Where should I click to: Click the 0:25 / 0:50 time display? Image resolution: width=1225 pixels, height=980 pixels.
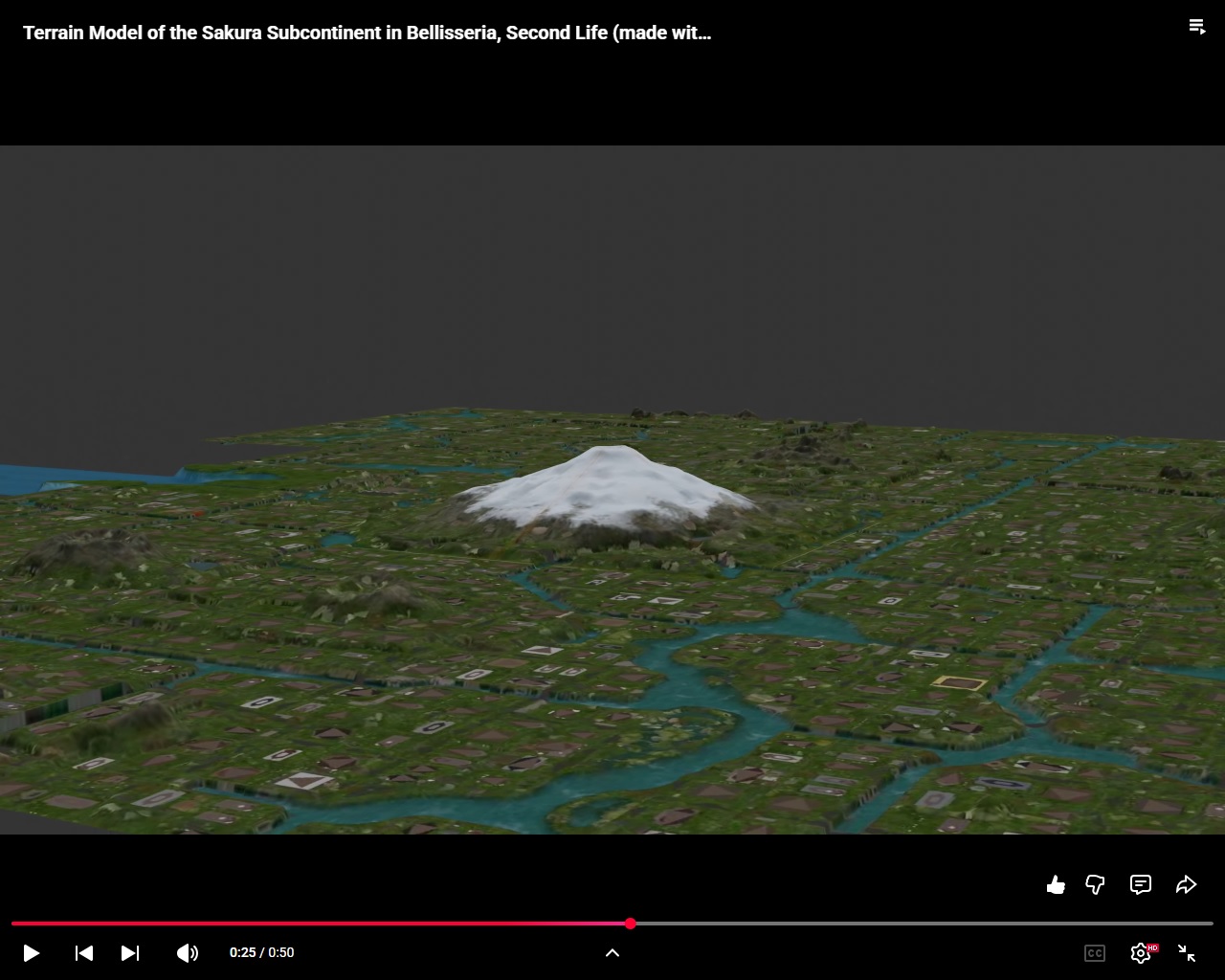click(261, 953)
